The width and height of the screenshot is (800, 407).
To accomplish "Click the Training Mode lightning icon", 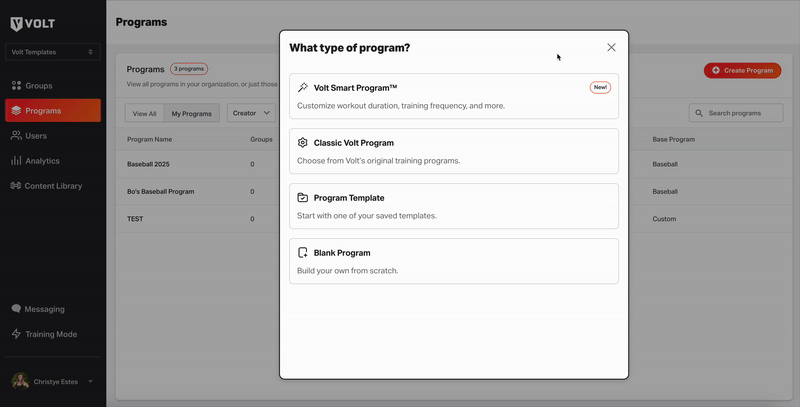I will tap(16, 334).
